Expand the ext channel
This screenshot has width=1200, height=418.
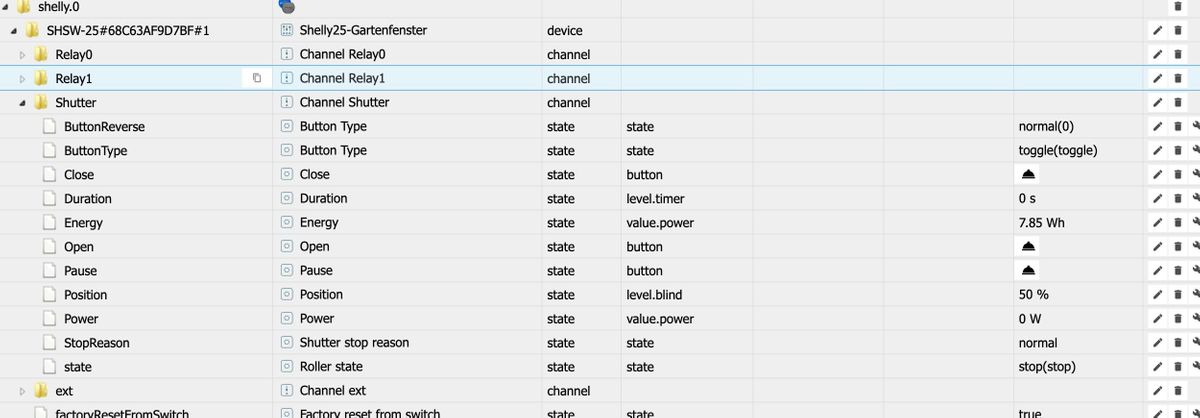click(23, 390)
